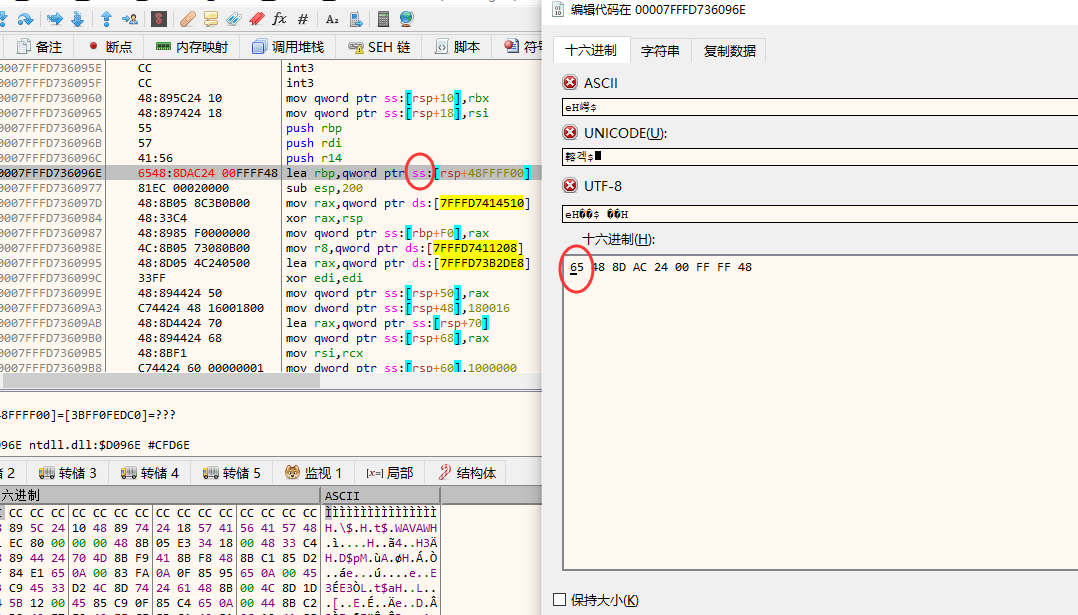Open the 内存映射 memory map tab
The width and height of the screenshot is (1078, 615).
pyautogui.click(x=192, y=47)
